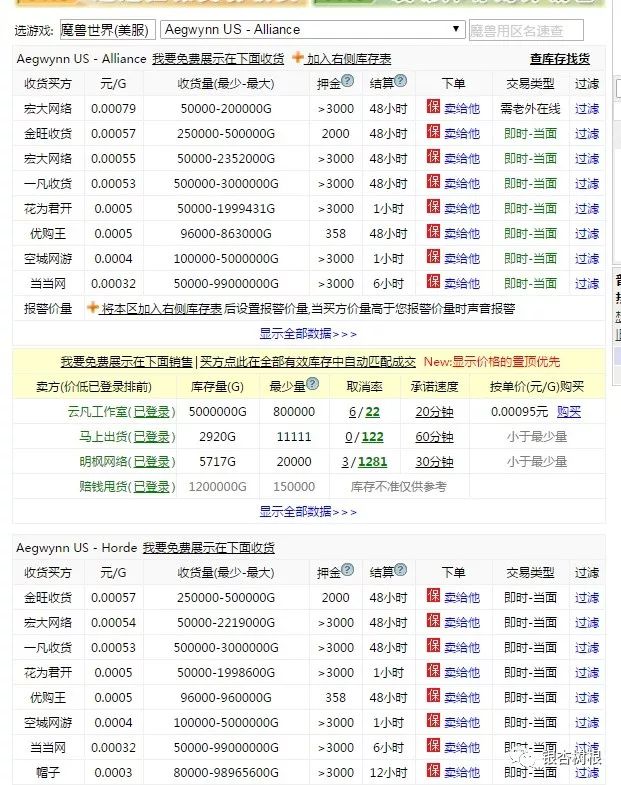Click 购买 link for 云凡工作室

click(x=569, y=412)
